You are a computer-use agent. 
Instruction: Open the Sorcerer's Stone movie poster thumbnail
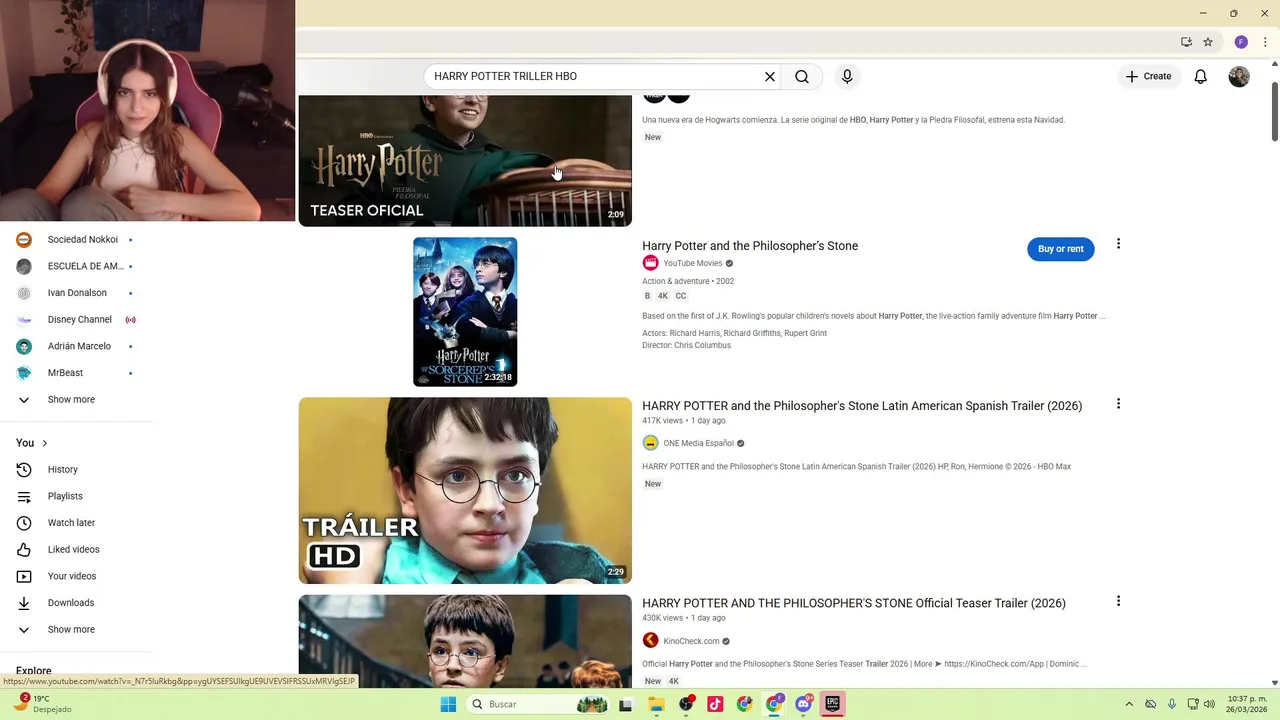pyautogui.click(x=465, y=312)
